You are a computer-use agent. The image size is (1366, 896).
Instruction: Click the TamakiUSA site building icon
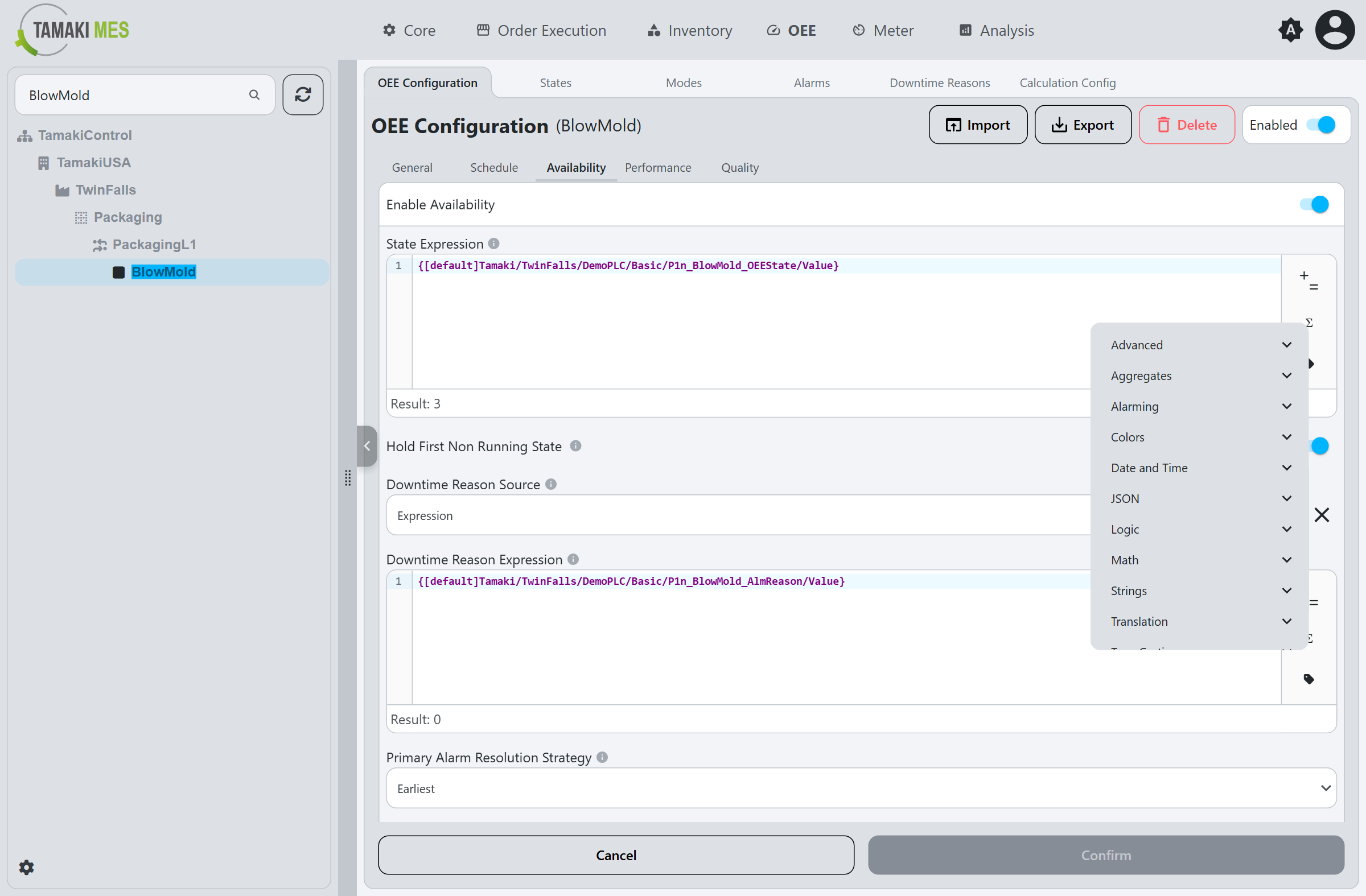coord(44,163)
